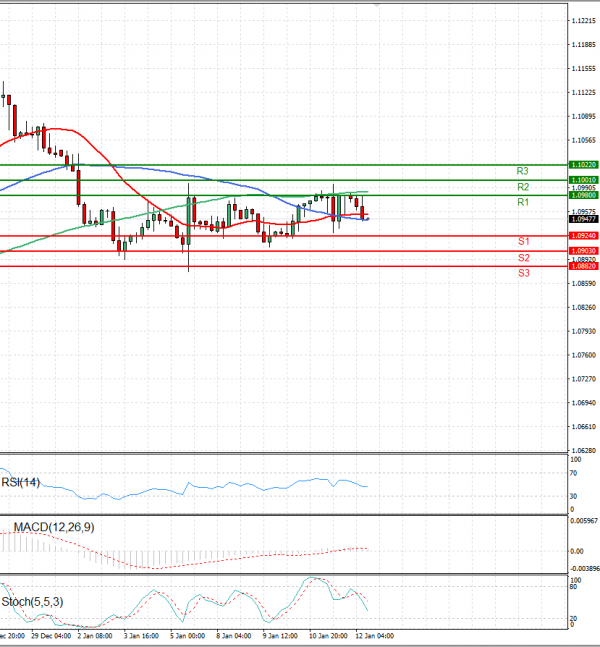Click the 9 Jan 12:00 time label
The image size is (600, 647).
point(280,636)
